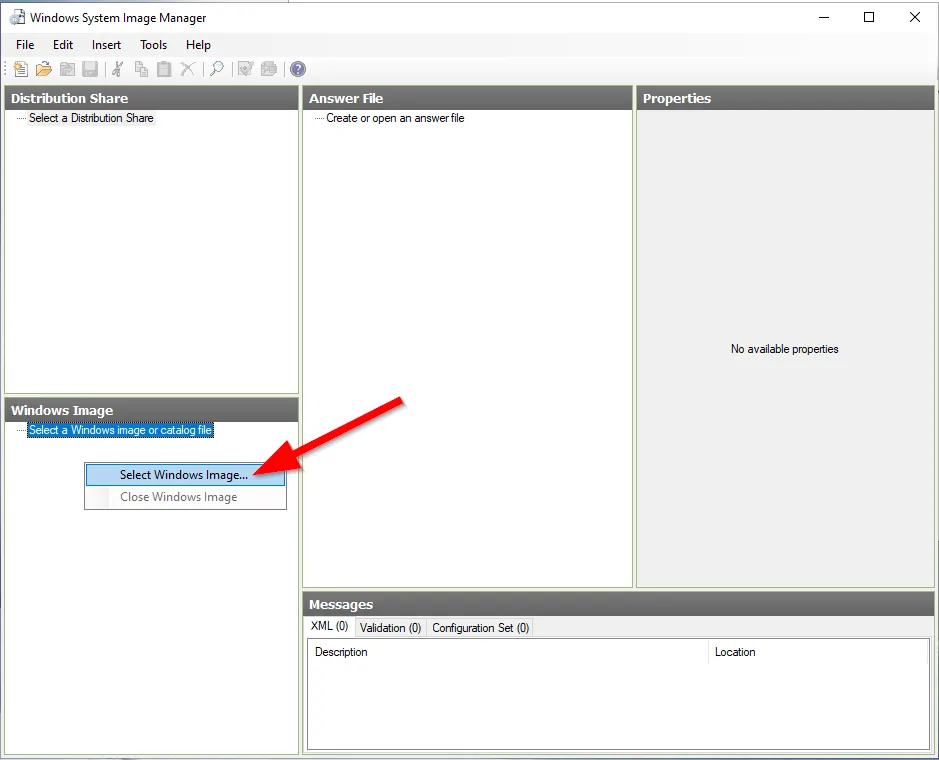This screenshot has height=760, width=939.
Task: Switch to the Validation (0) tab
Action: point(390,628)
